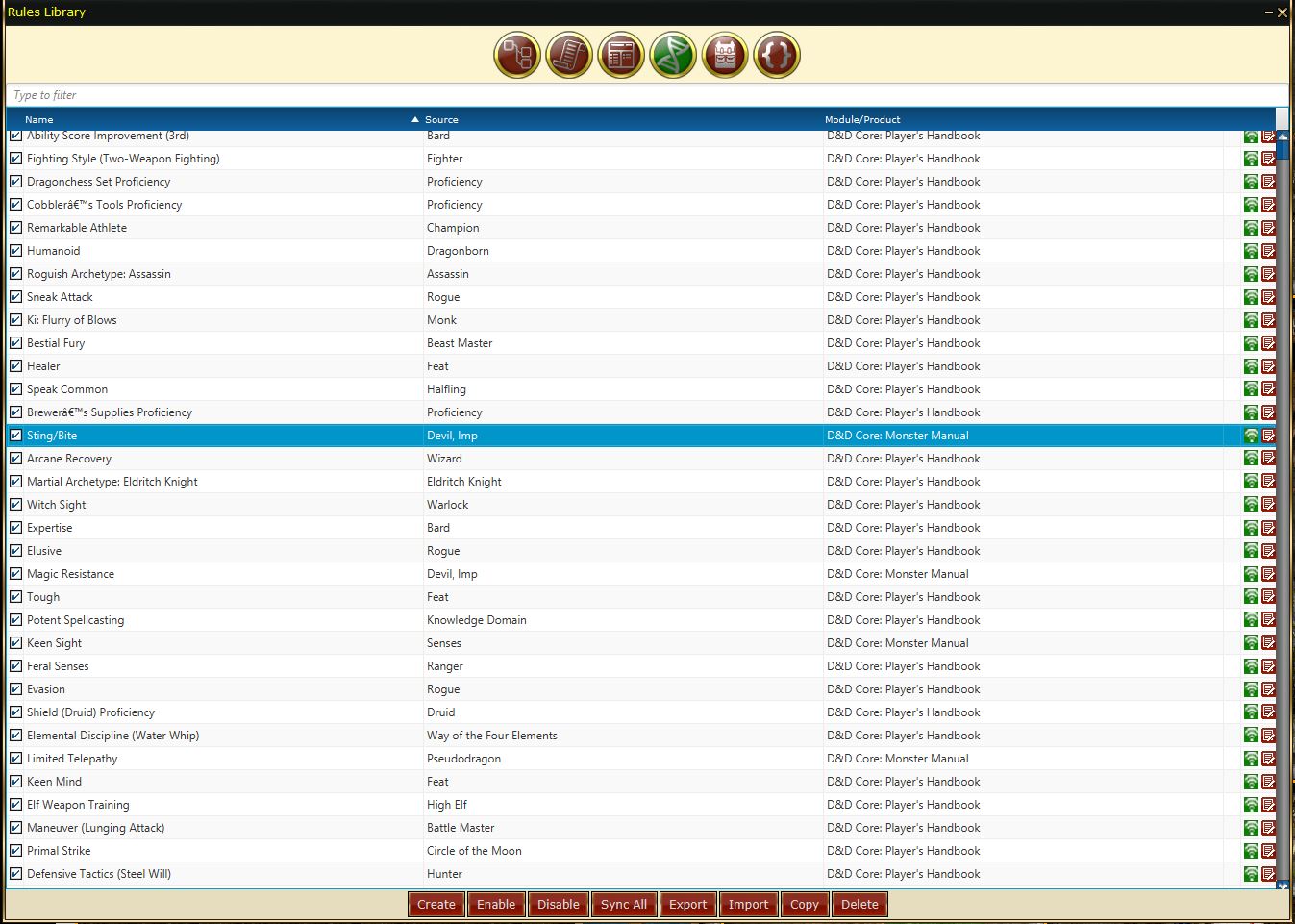1295x924 pixels.
Task: Uncheck the Sting/Bite checkbox
Action: pos(15,435)
